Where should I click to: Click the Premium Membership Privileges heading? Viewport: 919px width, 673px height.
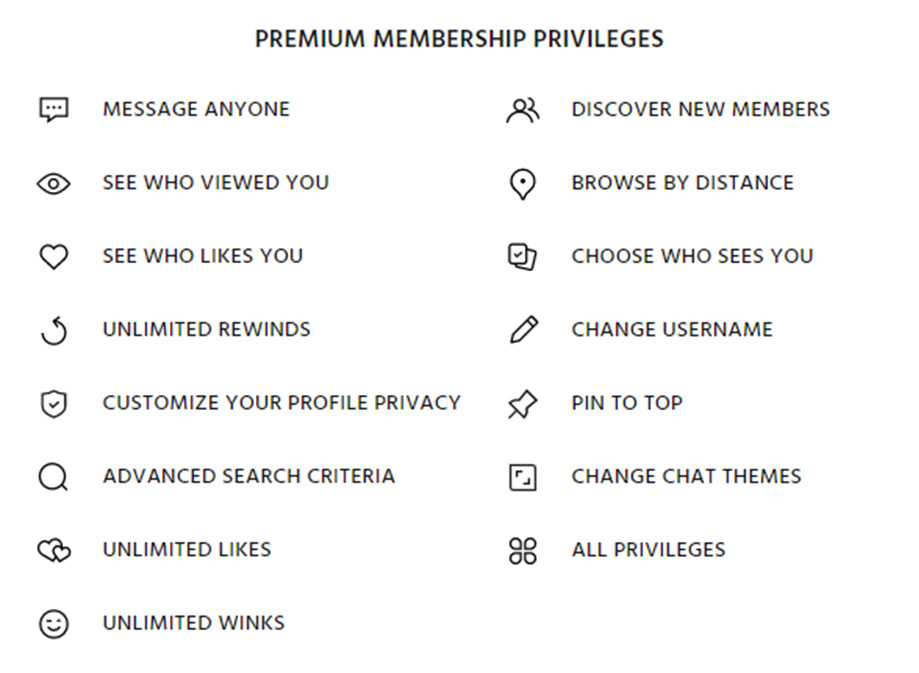[x=460, y=39]
